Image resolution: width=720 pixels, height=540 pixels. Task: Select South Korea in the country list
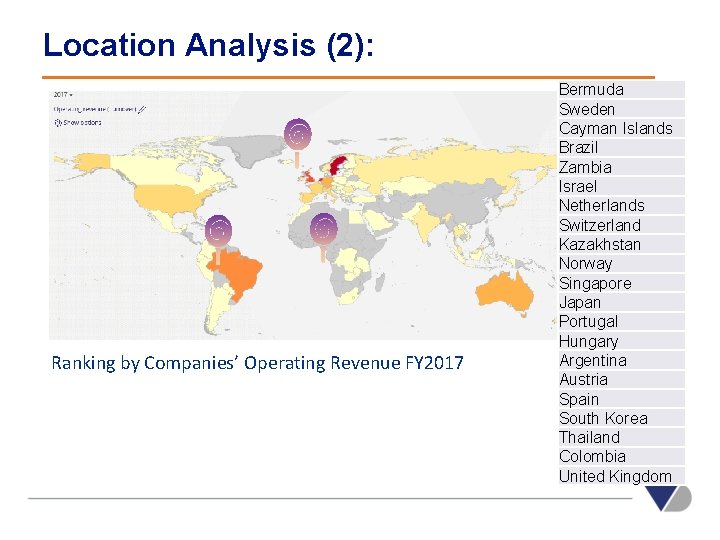(622, 418)
